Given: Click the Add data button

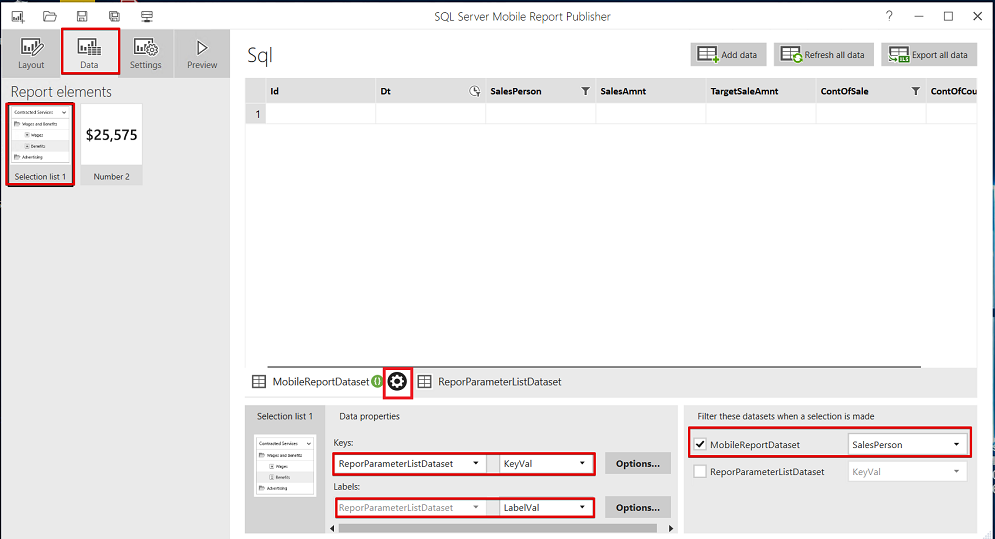Looking at the screenshot, I should coord(728,55).
